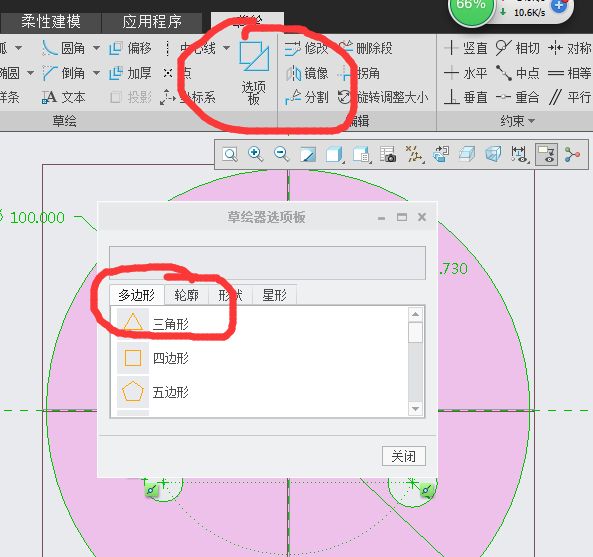The height and width of the screenshot is (557, 593).
Task: Apply the 竖直 vertical constraint
Action: pos(466,48)
